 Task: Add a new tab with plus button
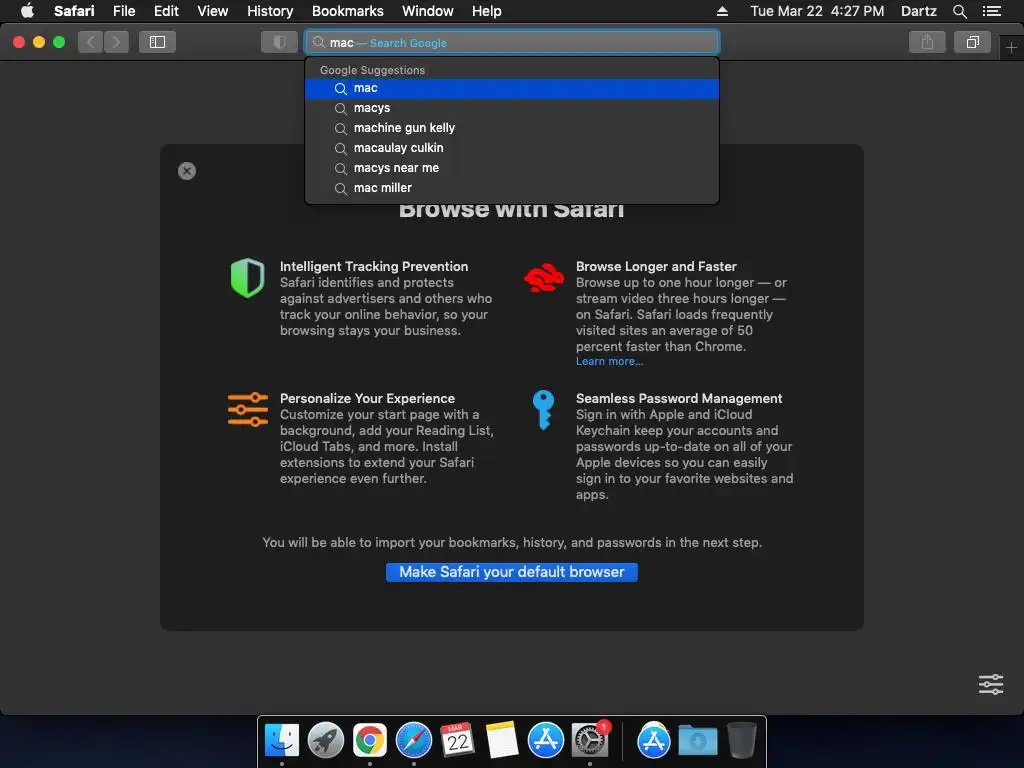[x=1011, y=48]
